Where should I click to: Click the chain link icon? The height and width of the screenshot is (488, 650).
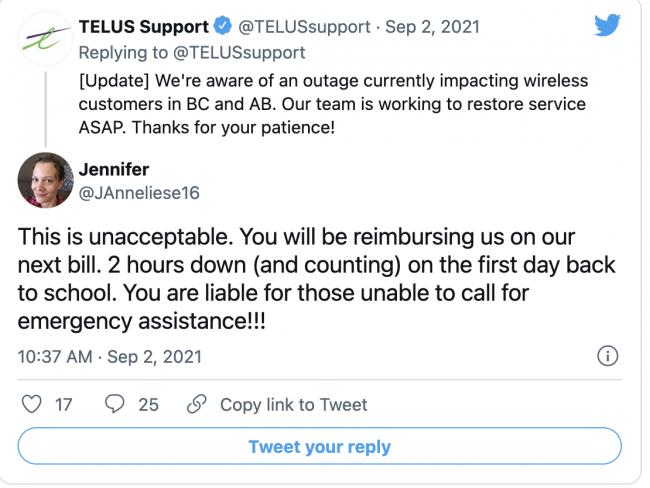[x=196, y=404]
